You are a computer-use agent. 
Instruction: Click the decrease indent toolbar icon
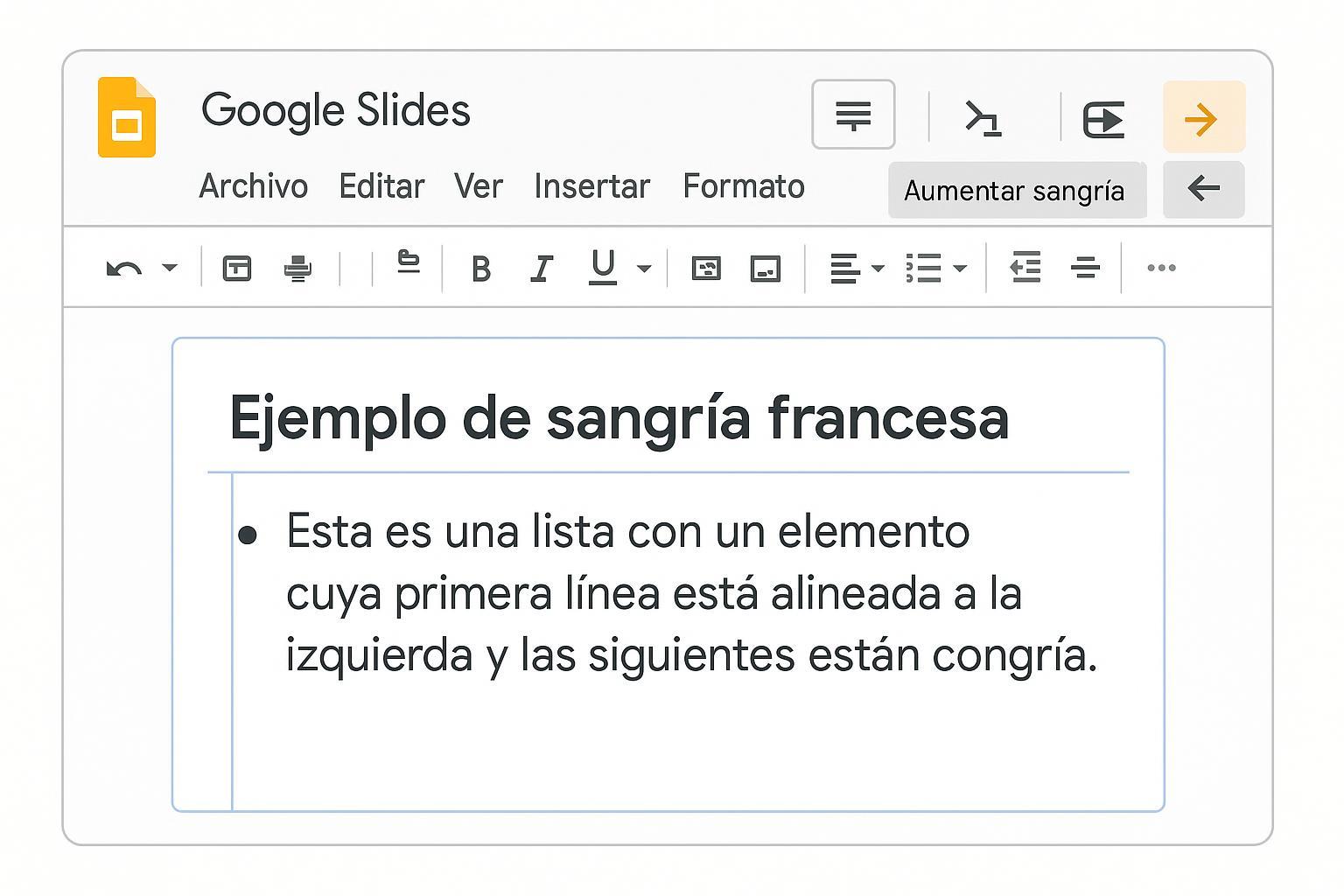coord(1025,268)
